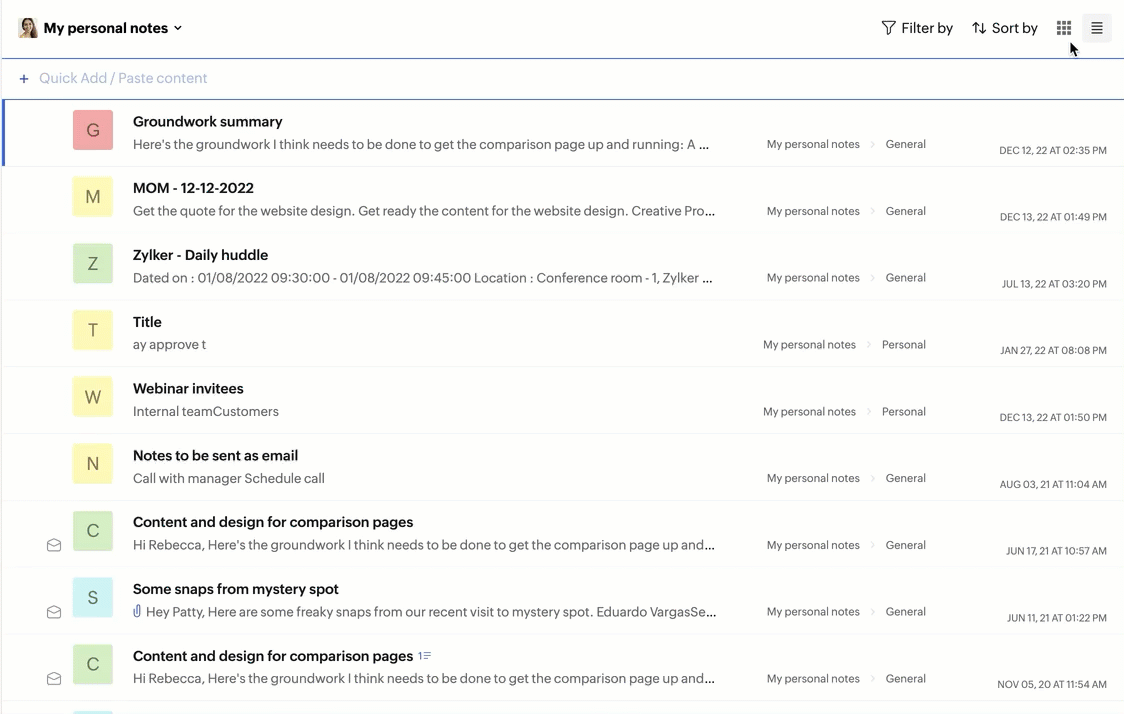Open the Groundwork summary note
This screenshot has height=714, width=1124.
coord(208,122)
